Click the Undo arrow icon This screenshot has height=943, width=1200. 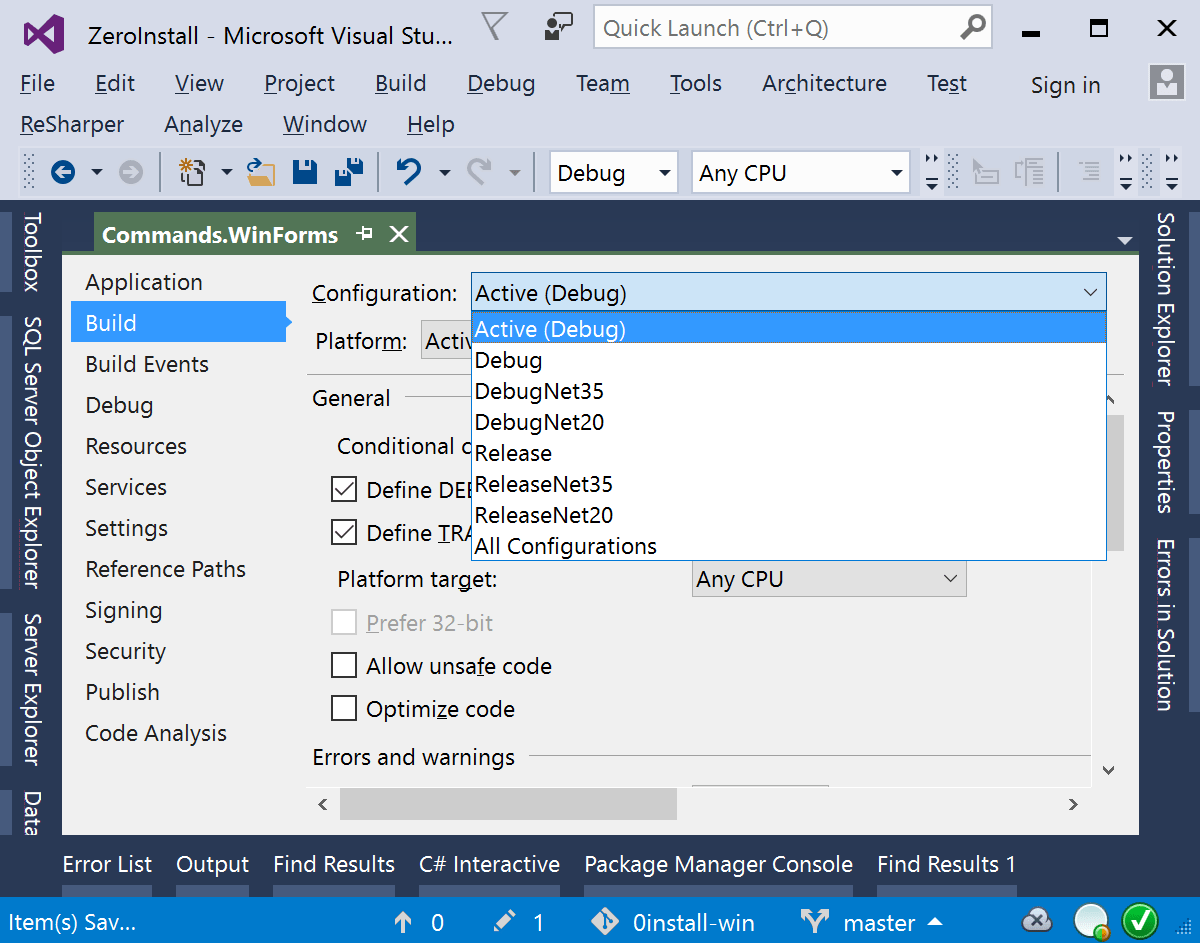409,173
